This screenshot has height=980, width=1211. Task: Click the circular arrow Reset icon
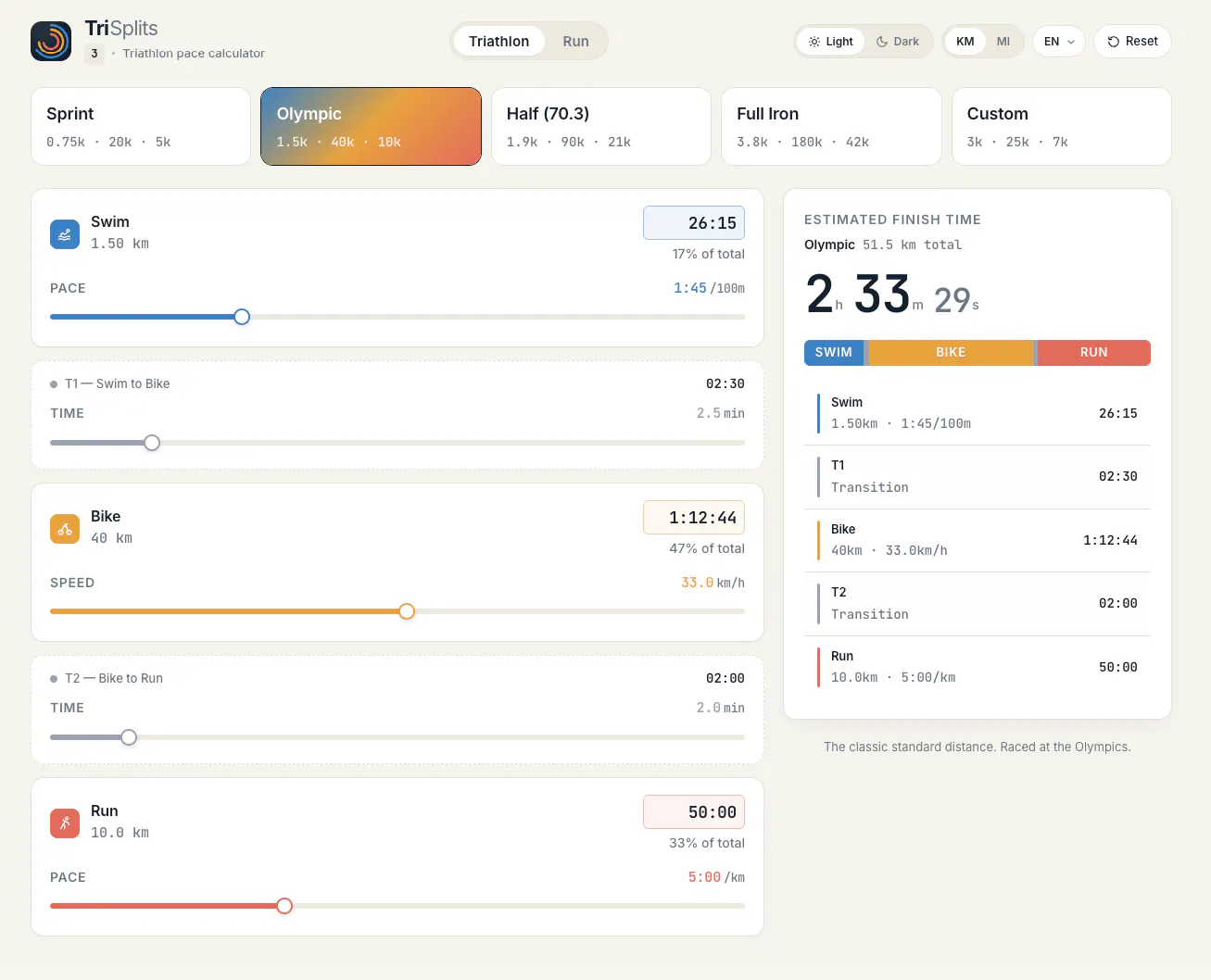click(1114, 42)
